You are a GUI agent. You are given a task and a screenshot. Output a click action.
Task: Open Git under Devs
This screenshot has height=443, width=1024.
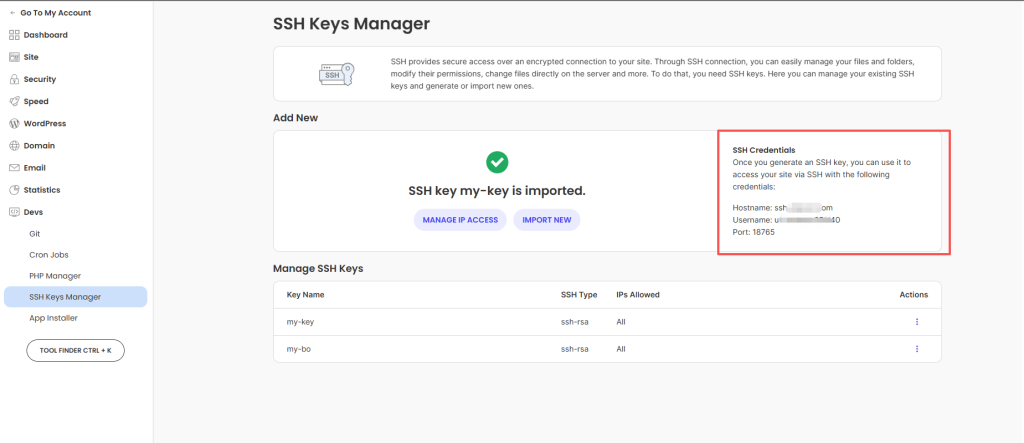(x=35, y=233)
